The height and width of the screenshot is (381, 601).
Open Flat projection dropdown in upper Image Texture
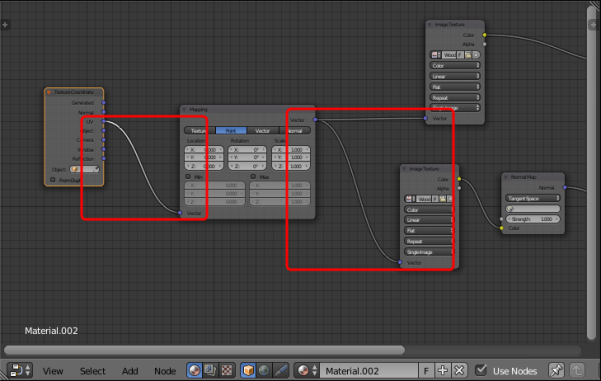(x=455, y=87)
